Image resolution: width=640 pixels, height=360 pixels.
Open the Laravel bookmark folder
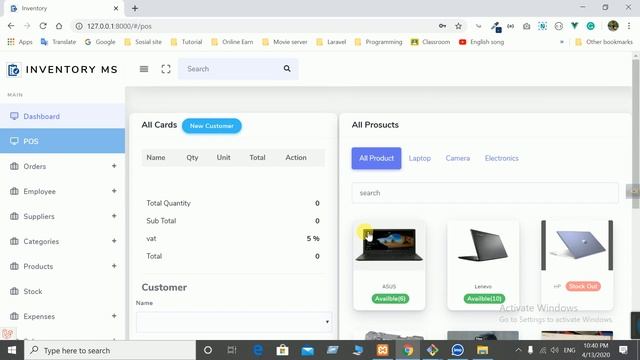[x=331, y=42]
